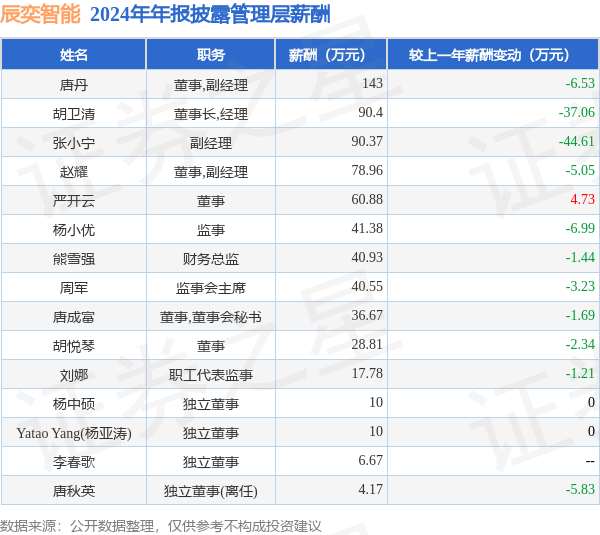Screen dimensions: 600x535
Task: Click the change value -6.99
Action: point(580,228)
